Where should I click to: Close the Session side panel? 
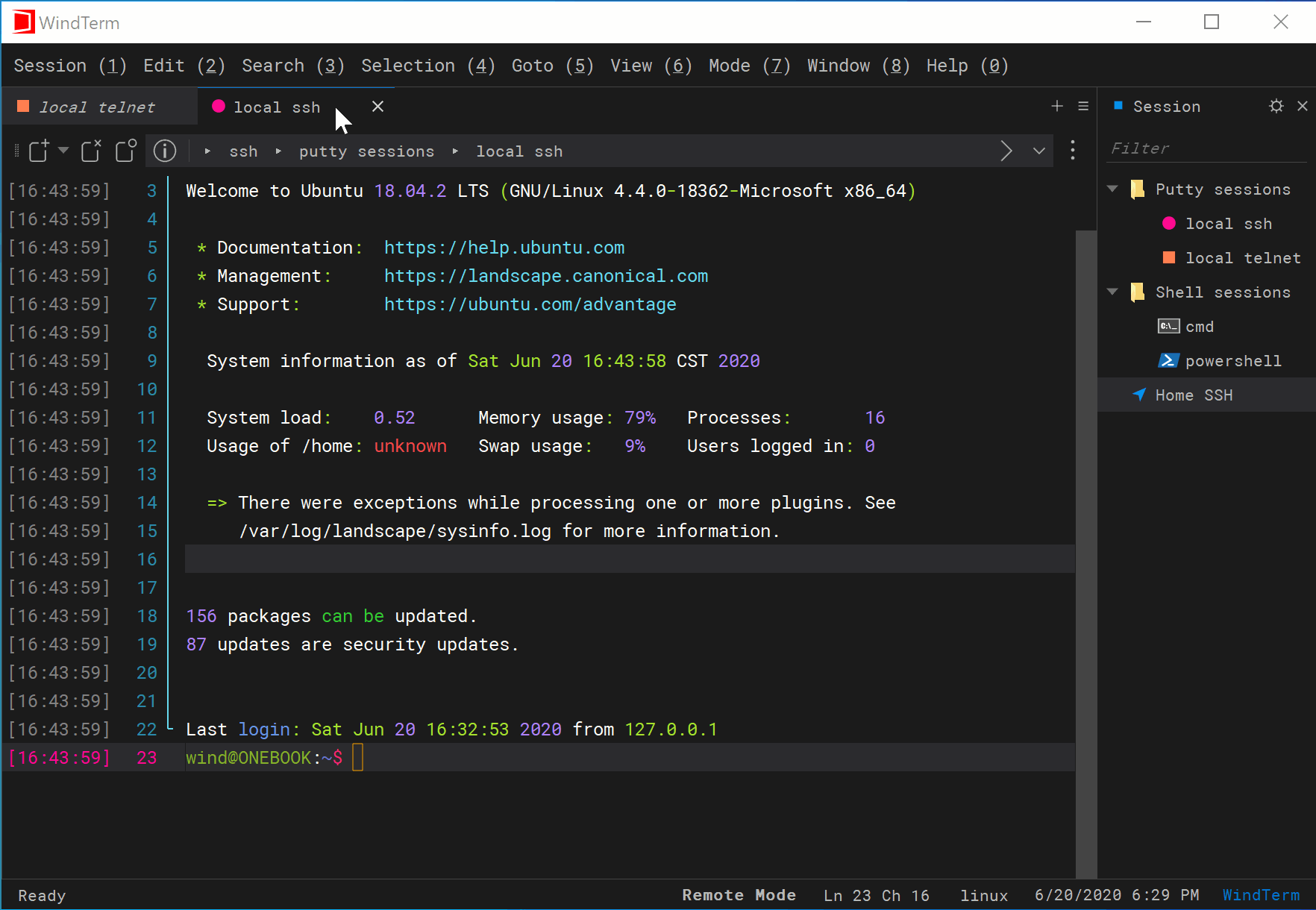1303,106
